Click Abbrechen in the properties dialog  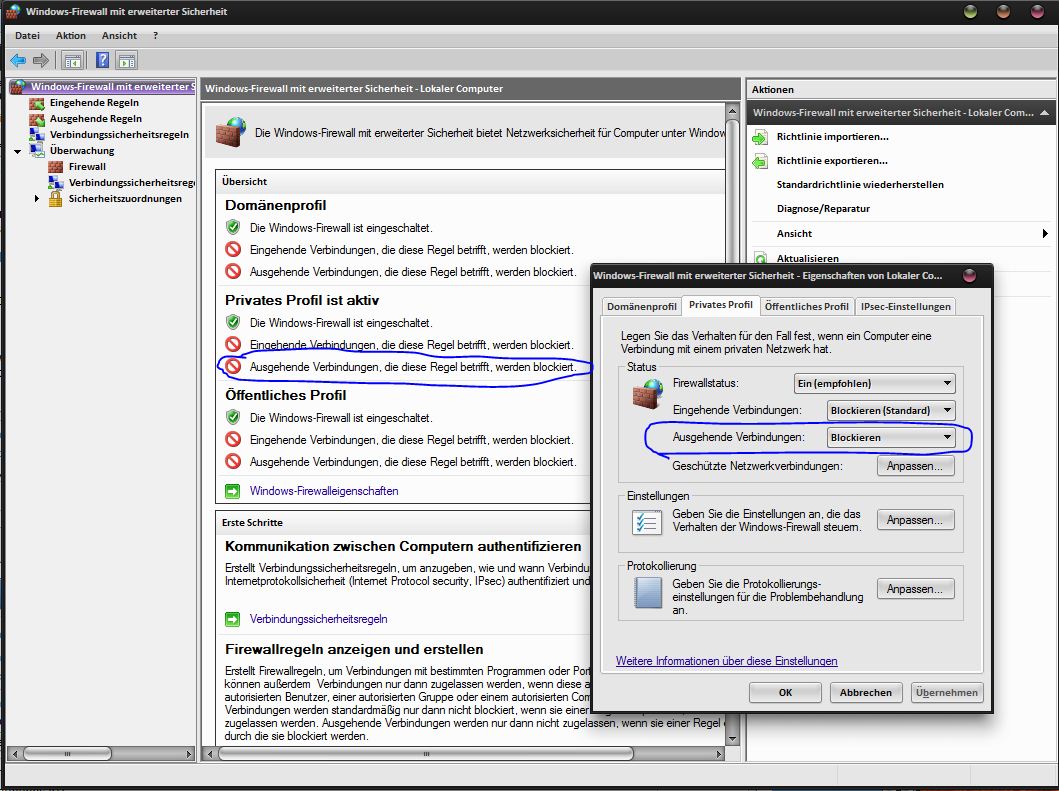866,692
